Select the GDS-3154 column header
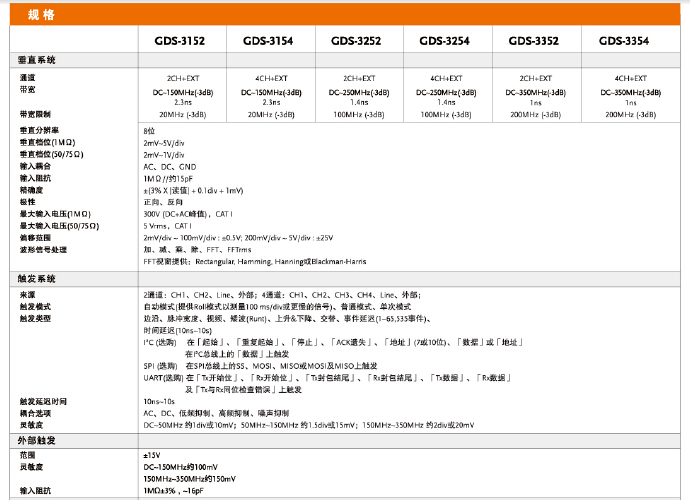Viewport: 690px width, 500px height. 268,41
